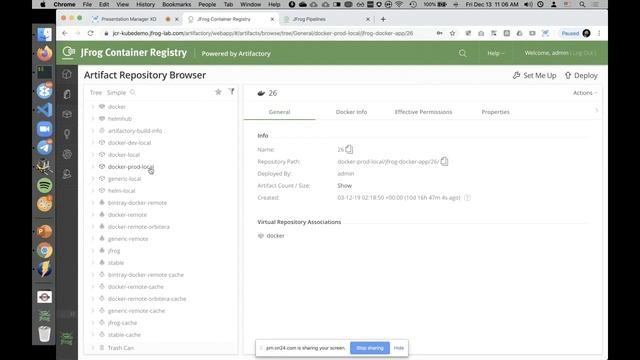640x360 pixels.
Task: Expand the helmhub repository node
Action: [93, 118]
